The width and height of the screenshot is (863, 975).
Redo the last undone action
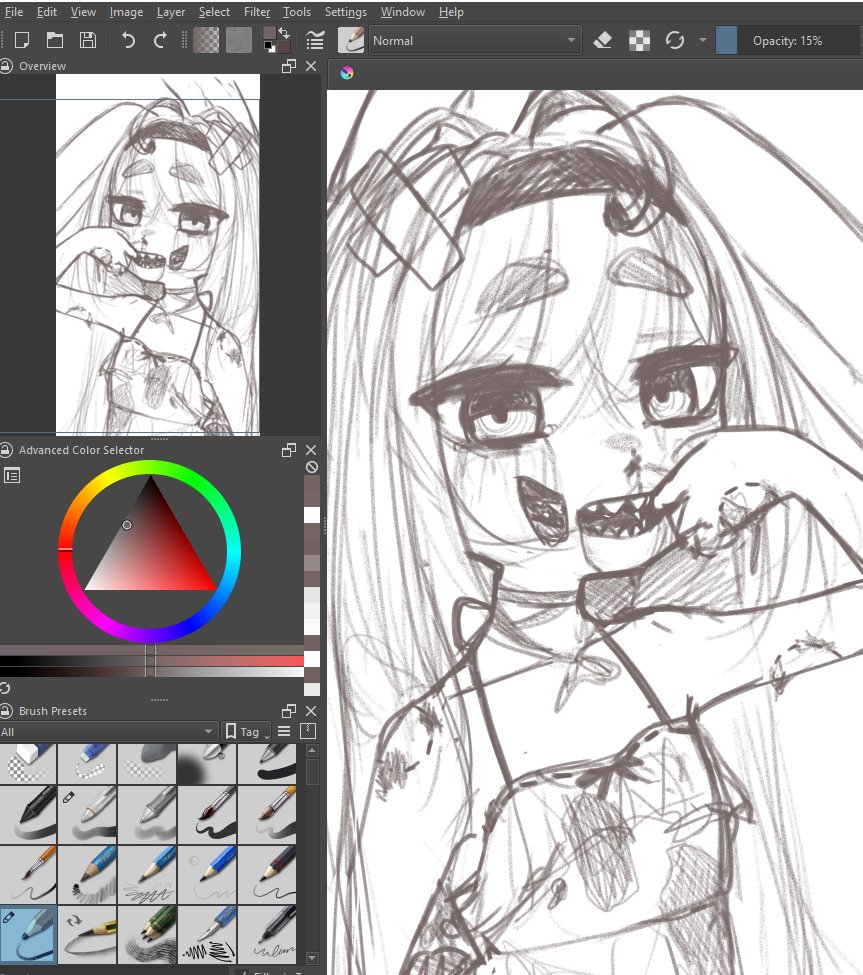pyautogui.click(x=160, y=40)
